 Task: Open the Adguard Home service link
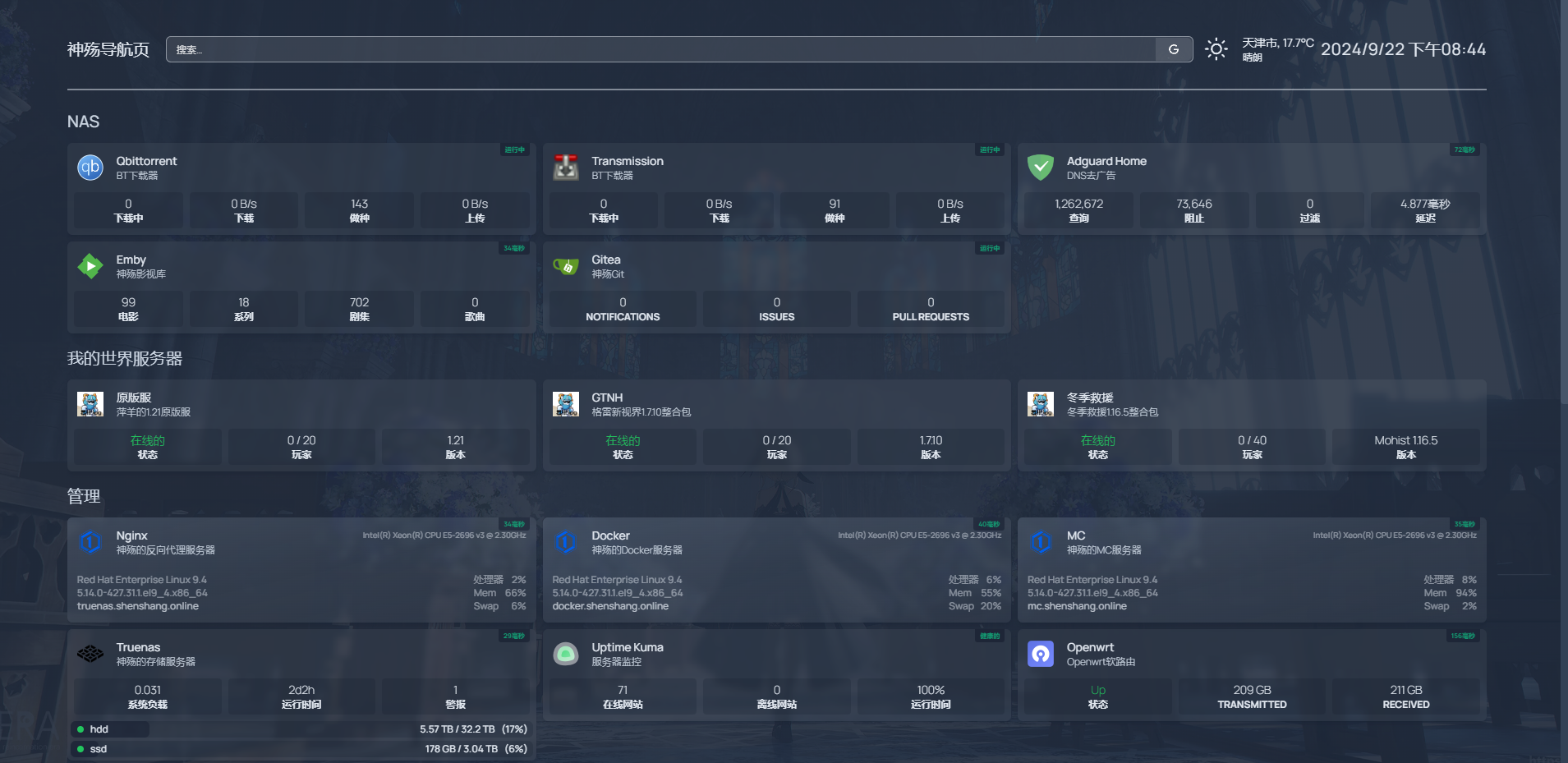pos(1106,161)
